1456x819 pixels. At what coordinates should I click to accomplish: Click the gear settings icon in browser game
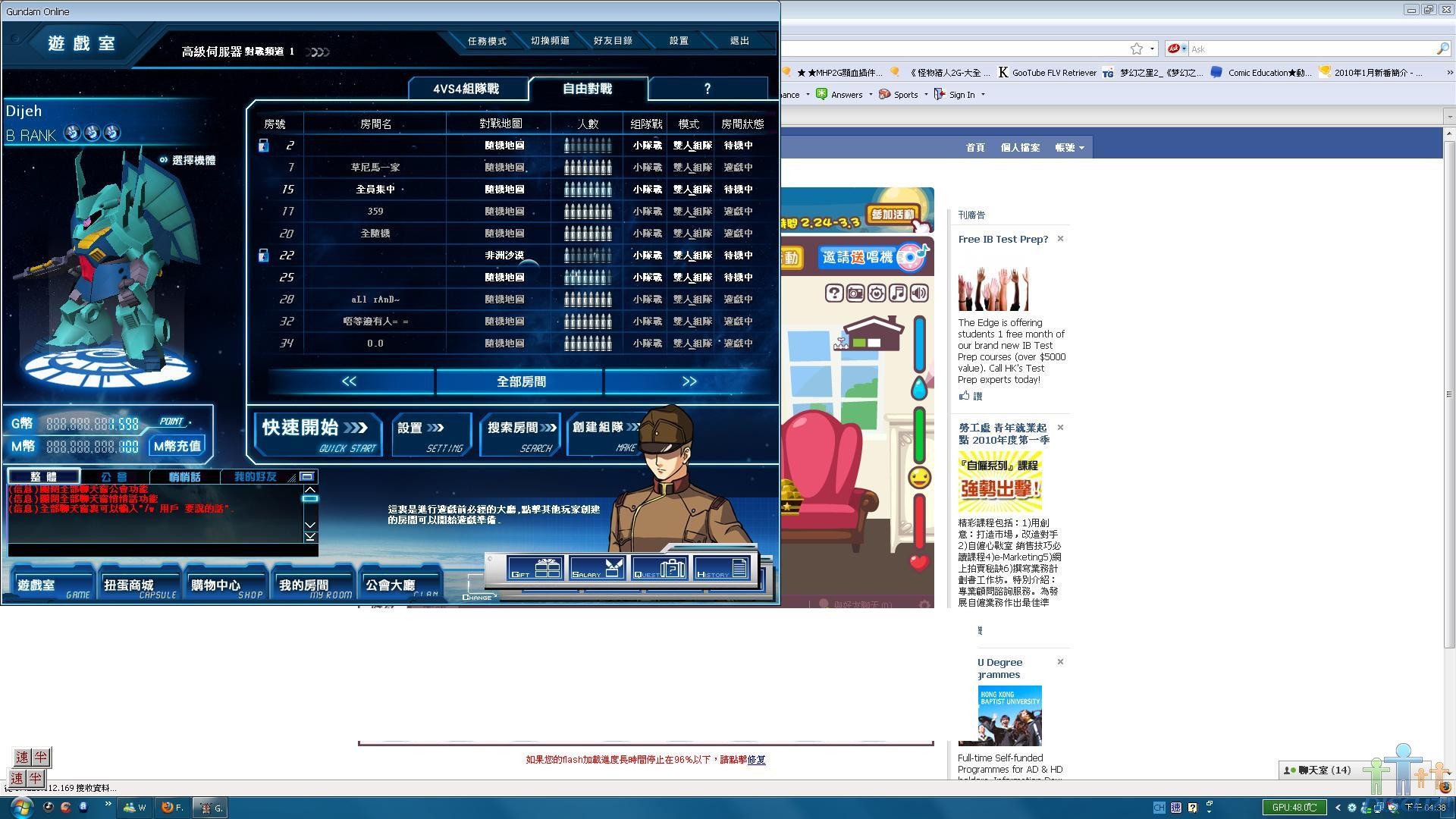coord(877,293)
